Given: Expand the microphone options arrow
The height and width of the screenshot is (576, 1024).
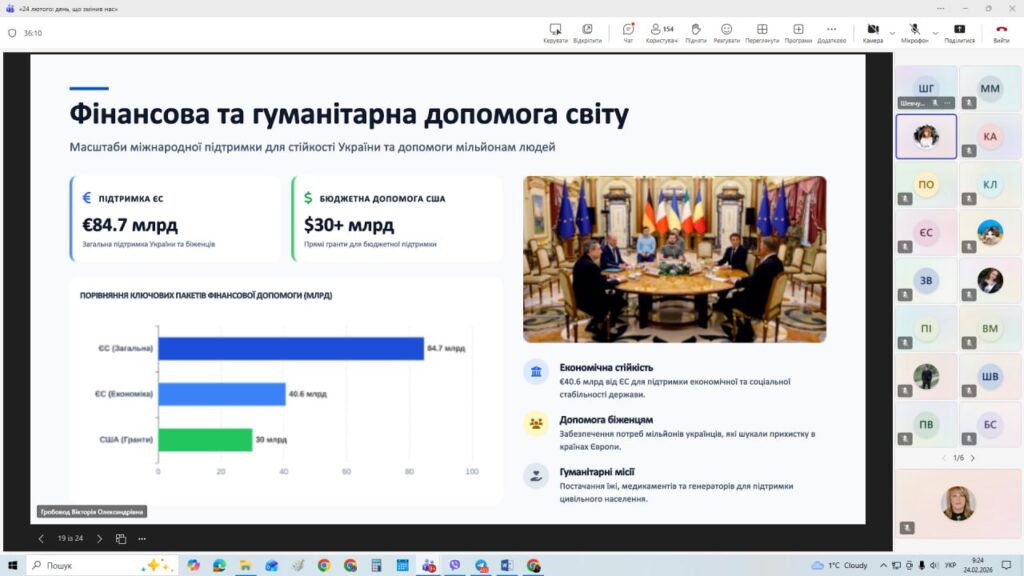Looking at the screenshot, I should point(935,32).
